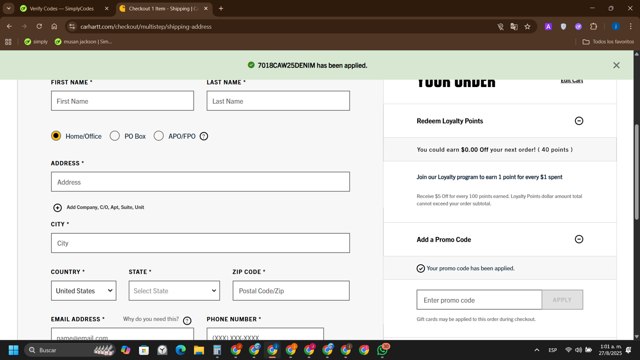Open the musan jackson bookmark
This screenshot has width=640, height=360.
click(x=83, y=42)
